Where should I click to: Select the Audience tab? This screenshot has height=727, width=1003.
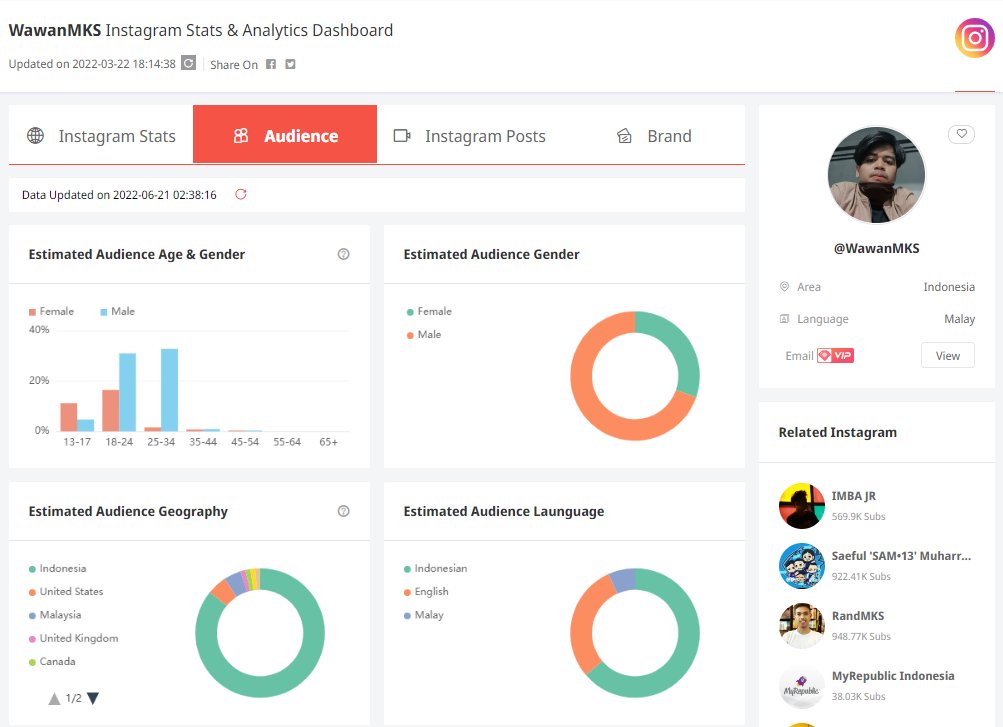click(x=285, y=134)
